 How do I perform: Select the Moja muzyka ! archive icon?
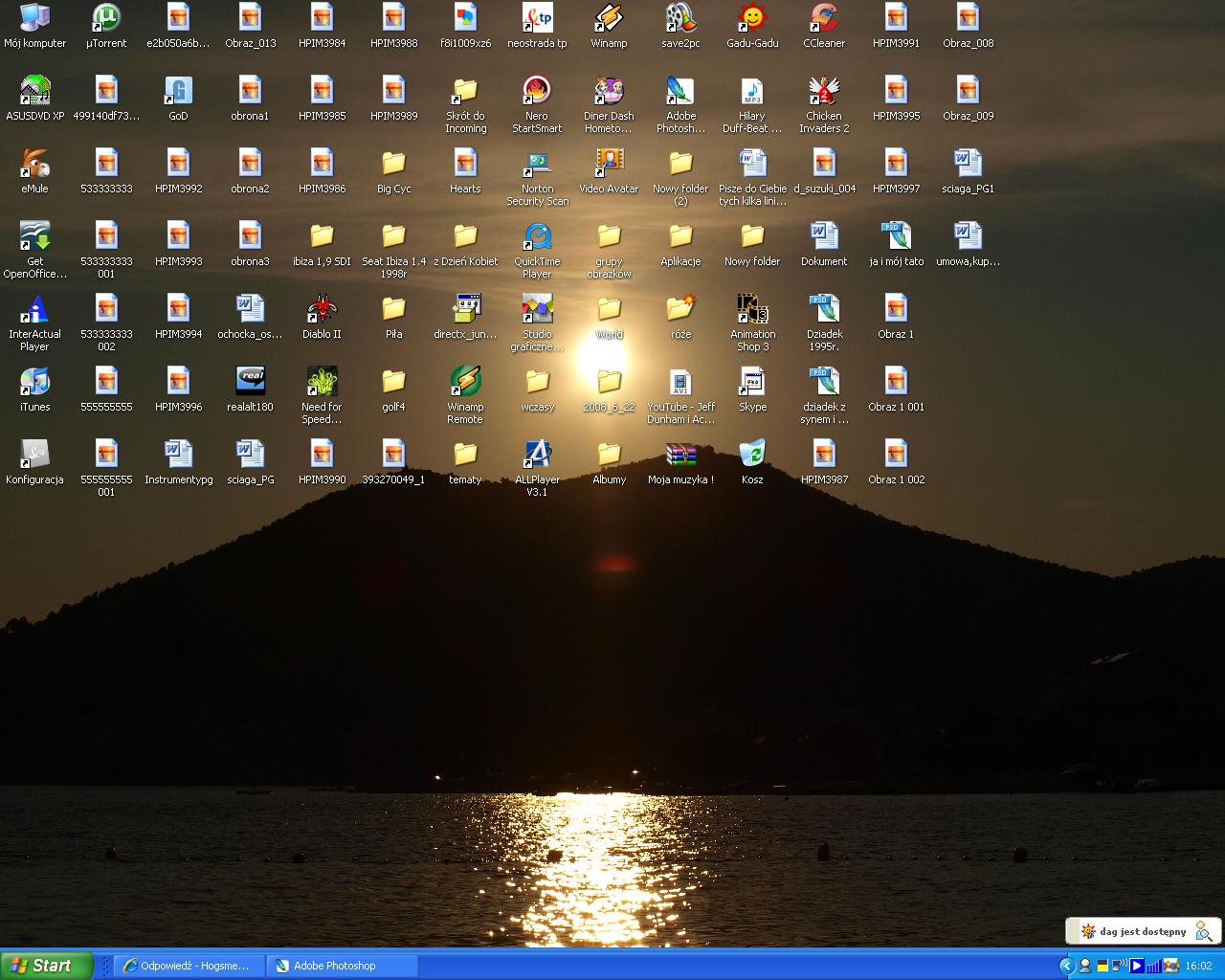coord(680,462)
